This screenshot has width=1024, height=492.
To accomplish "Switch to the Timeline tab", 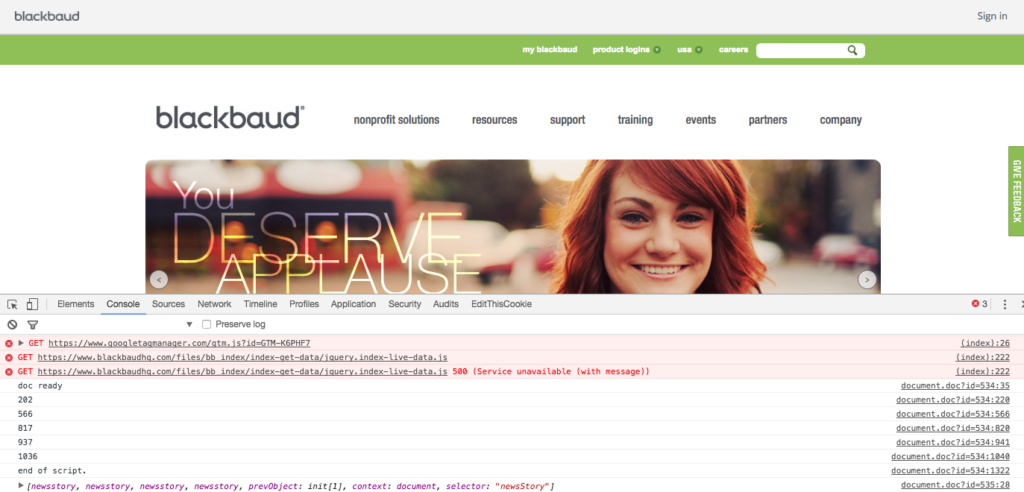I will [x=261, y=304].
